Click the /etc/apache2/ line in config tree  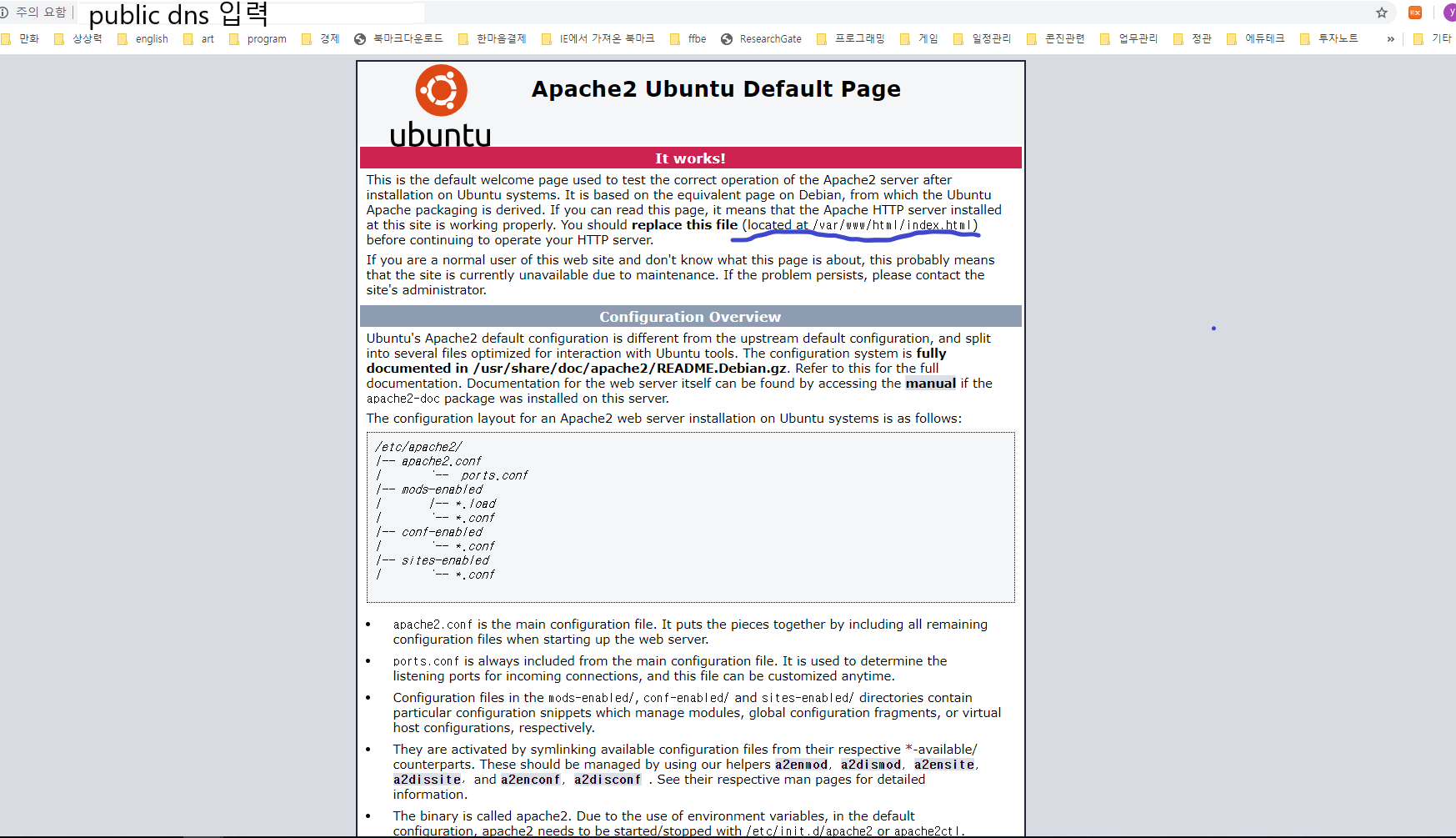tap(418, 447)
